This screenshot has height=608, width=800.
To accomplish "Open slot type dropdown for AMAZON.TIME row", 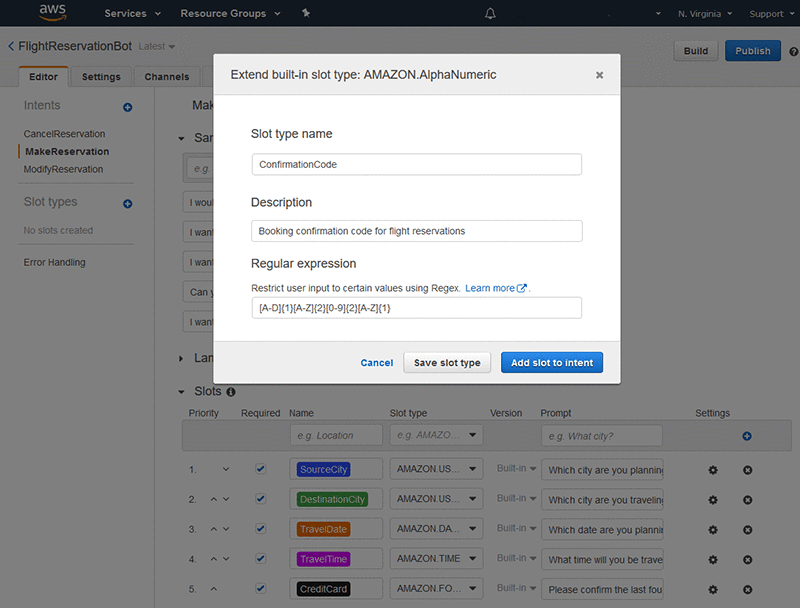I will (x=436, y=559).
